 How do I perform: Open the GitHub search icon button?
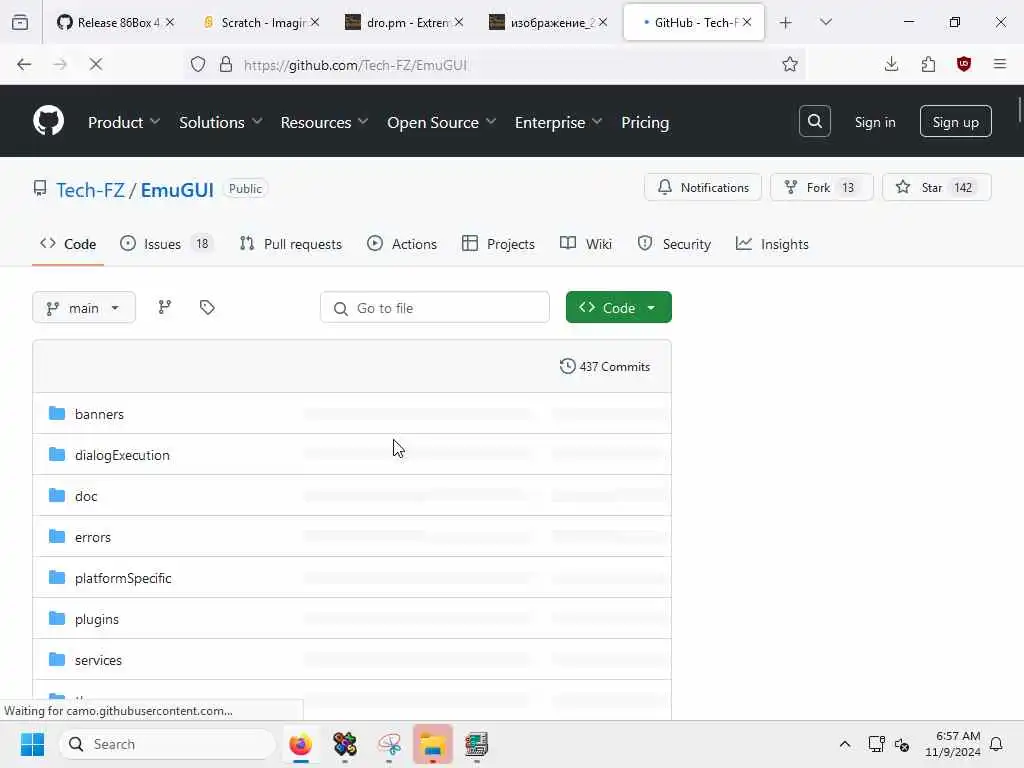tap(814, 121)
